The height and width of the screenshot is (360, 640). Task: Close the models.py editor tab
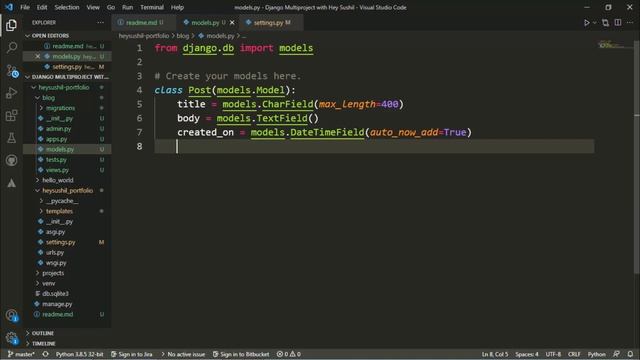pyautogui.click(x=232, y=23)
